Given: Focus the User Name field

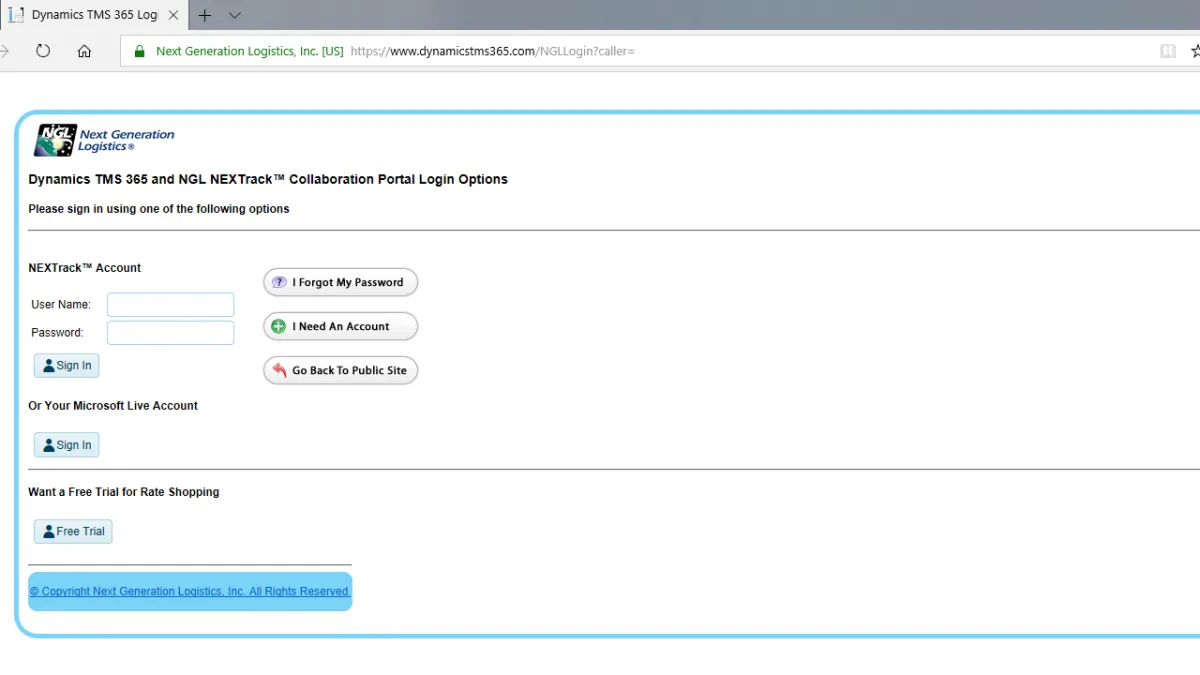Looking at the screenshot, I should pos(170,305).
